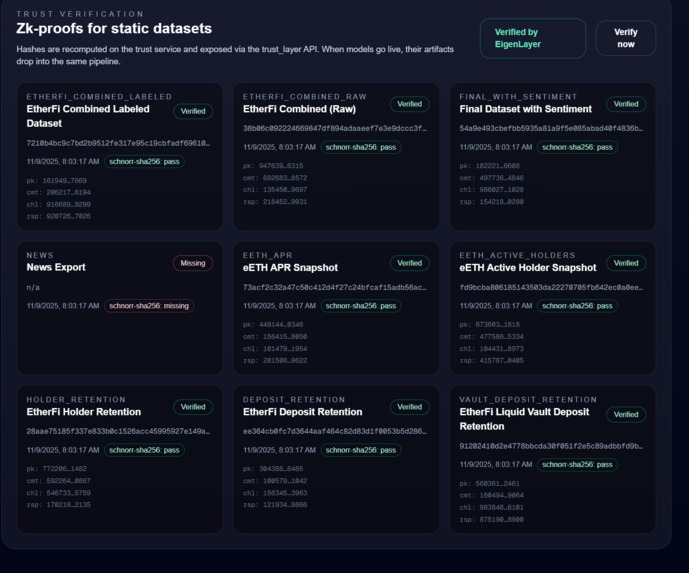Image resolution: width=689 pixels, height=573 pixels.
Task: Click hash starting 28aae75185f337e833b0
Action: coord(118,432)
